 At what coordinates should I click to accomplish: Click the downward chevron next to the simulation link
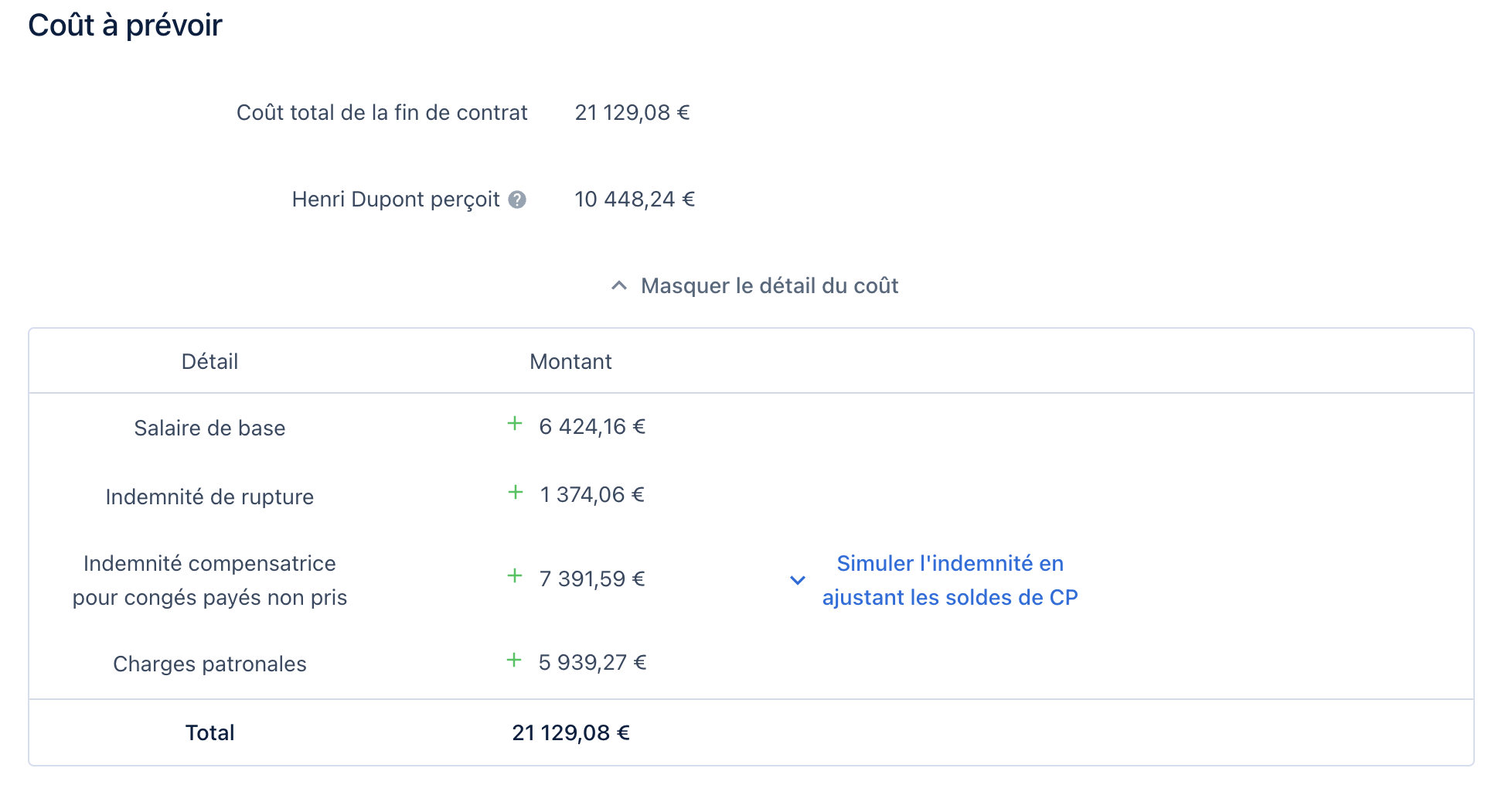(x=796, y=580)
